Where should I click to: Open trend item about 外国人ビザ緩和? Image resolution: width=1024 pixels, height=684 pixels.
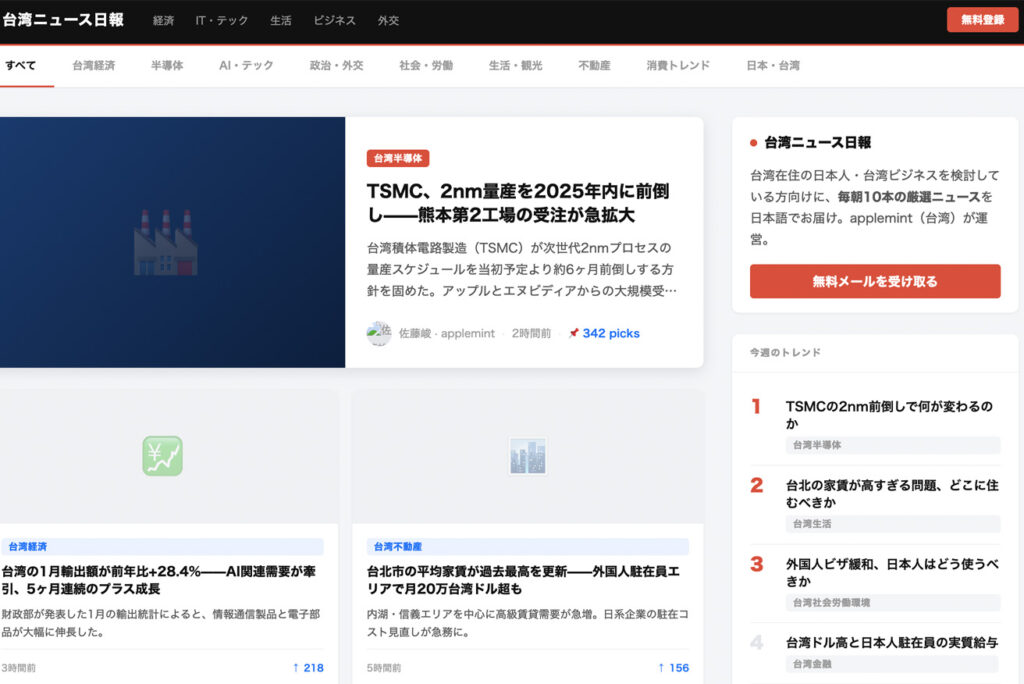890,572
